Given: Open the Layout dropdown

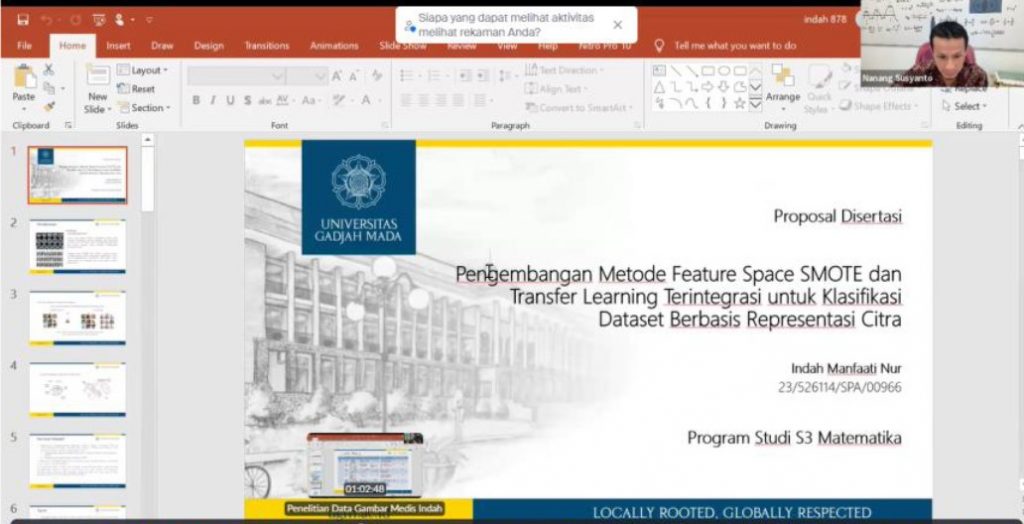Looking at the screenshot, I should click(142, 70).
